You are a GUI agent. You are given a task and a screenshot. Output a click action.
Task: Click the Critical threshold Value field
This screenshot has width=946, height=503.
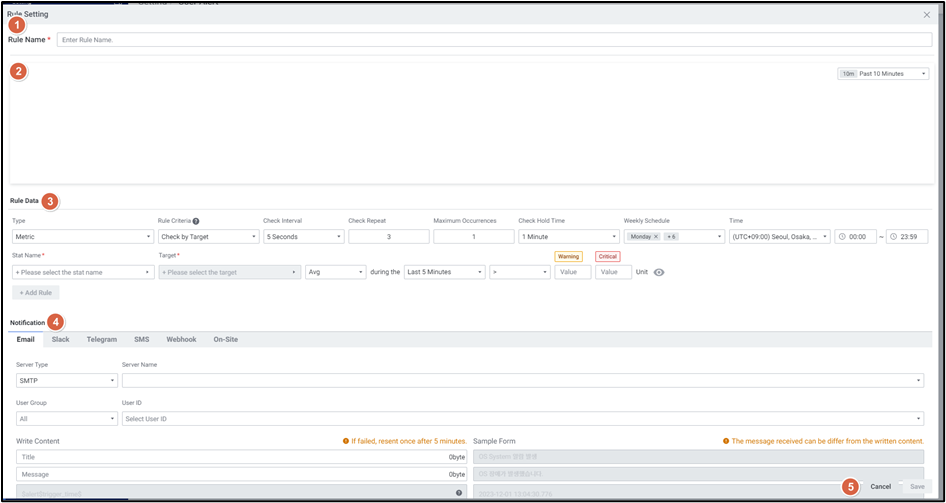(x=613, y=272)
